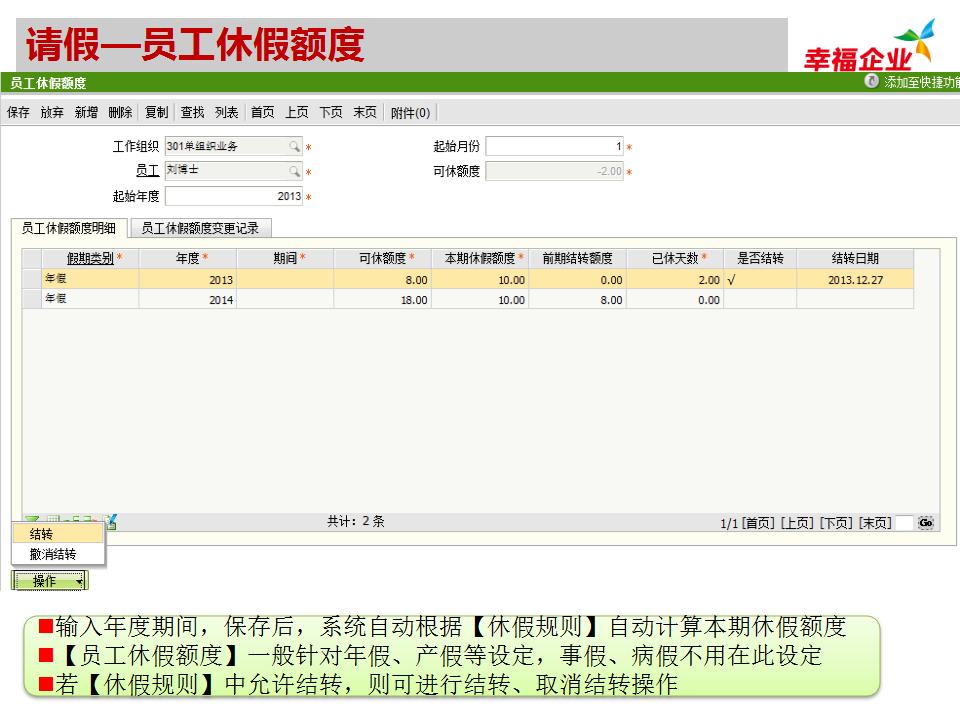Screen dimensions: 960x720
Task: Open 附件(0) attachments button
Action: (410, 113)
